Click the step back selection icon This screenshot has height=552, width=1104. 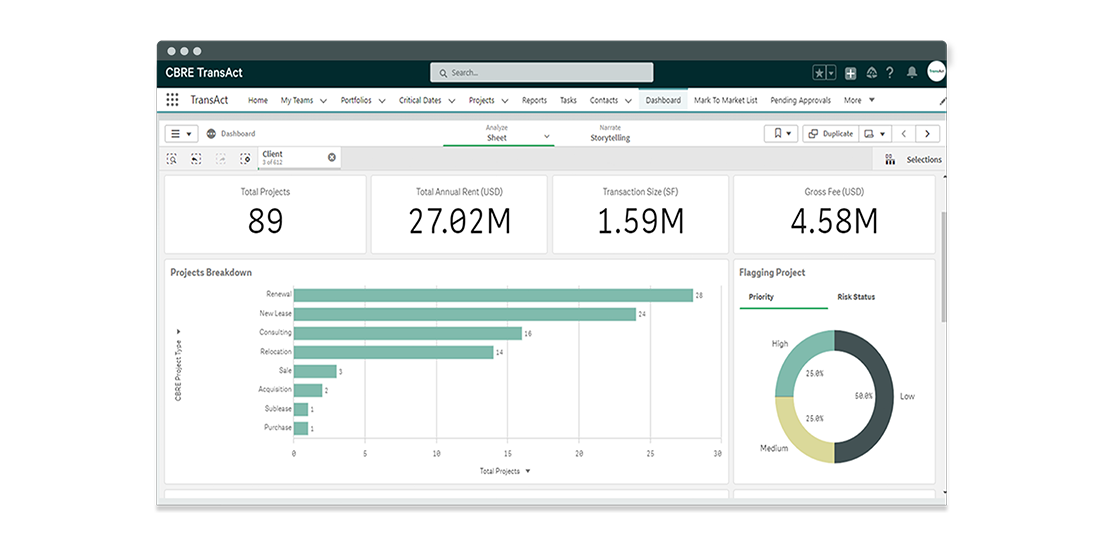coord(196,158)
